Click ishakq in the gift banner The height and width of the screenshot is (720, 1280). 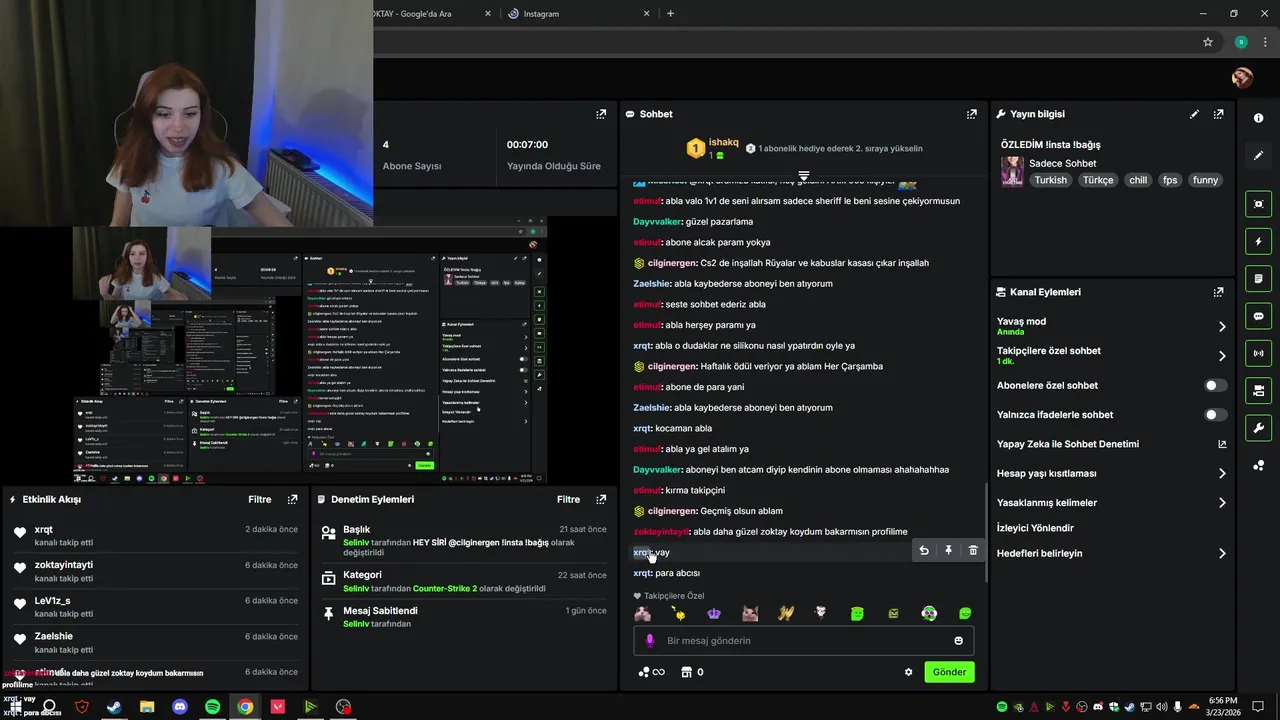point(724,142)
